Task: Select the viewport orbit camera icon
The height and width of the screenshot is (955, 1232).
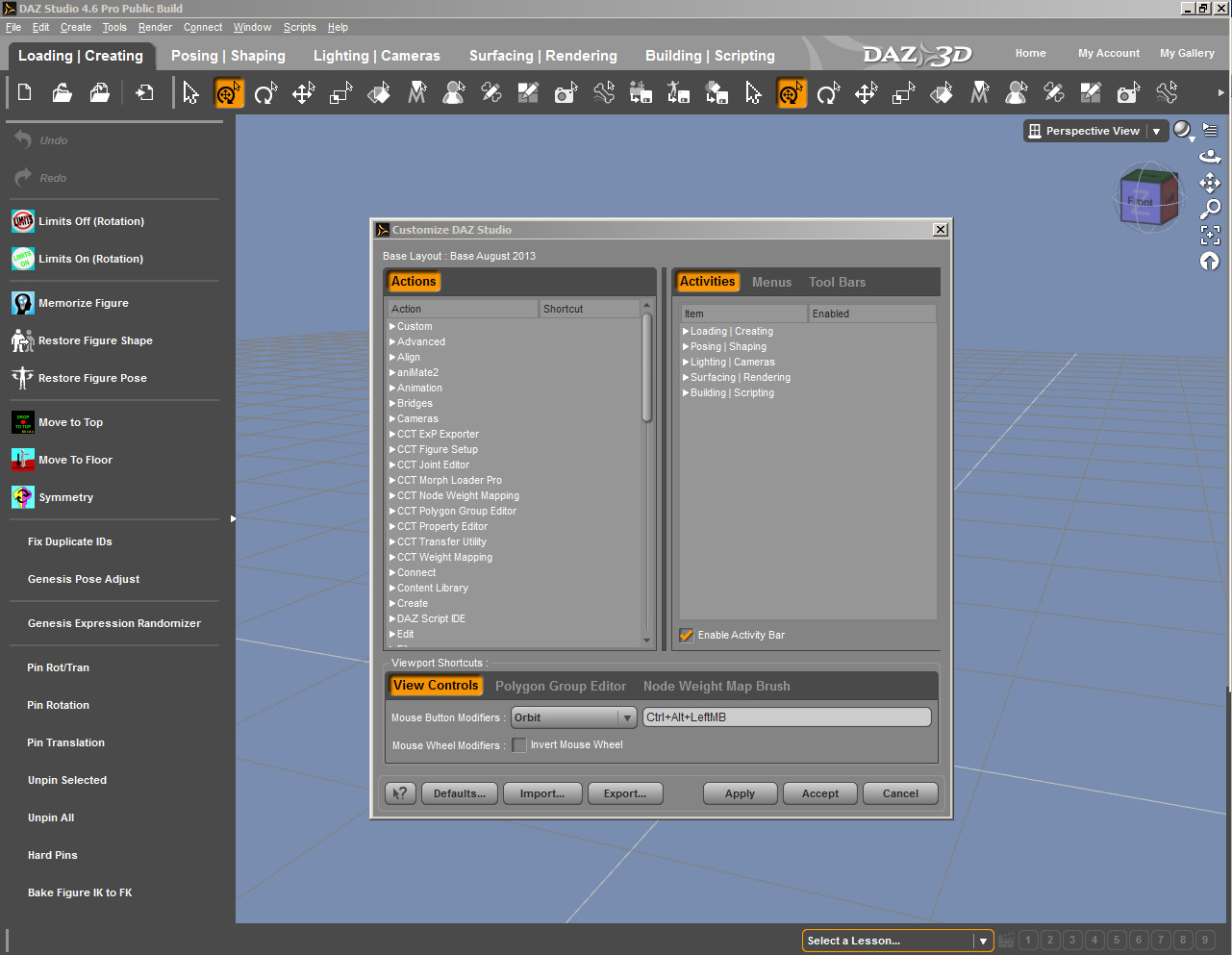Action: point(1210,157)
